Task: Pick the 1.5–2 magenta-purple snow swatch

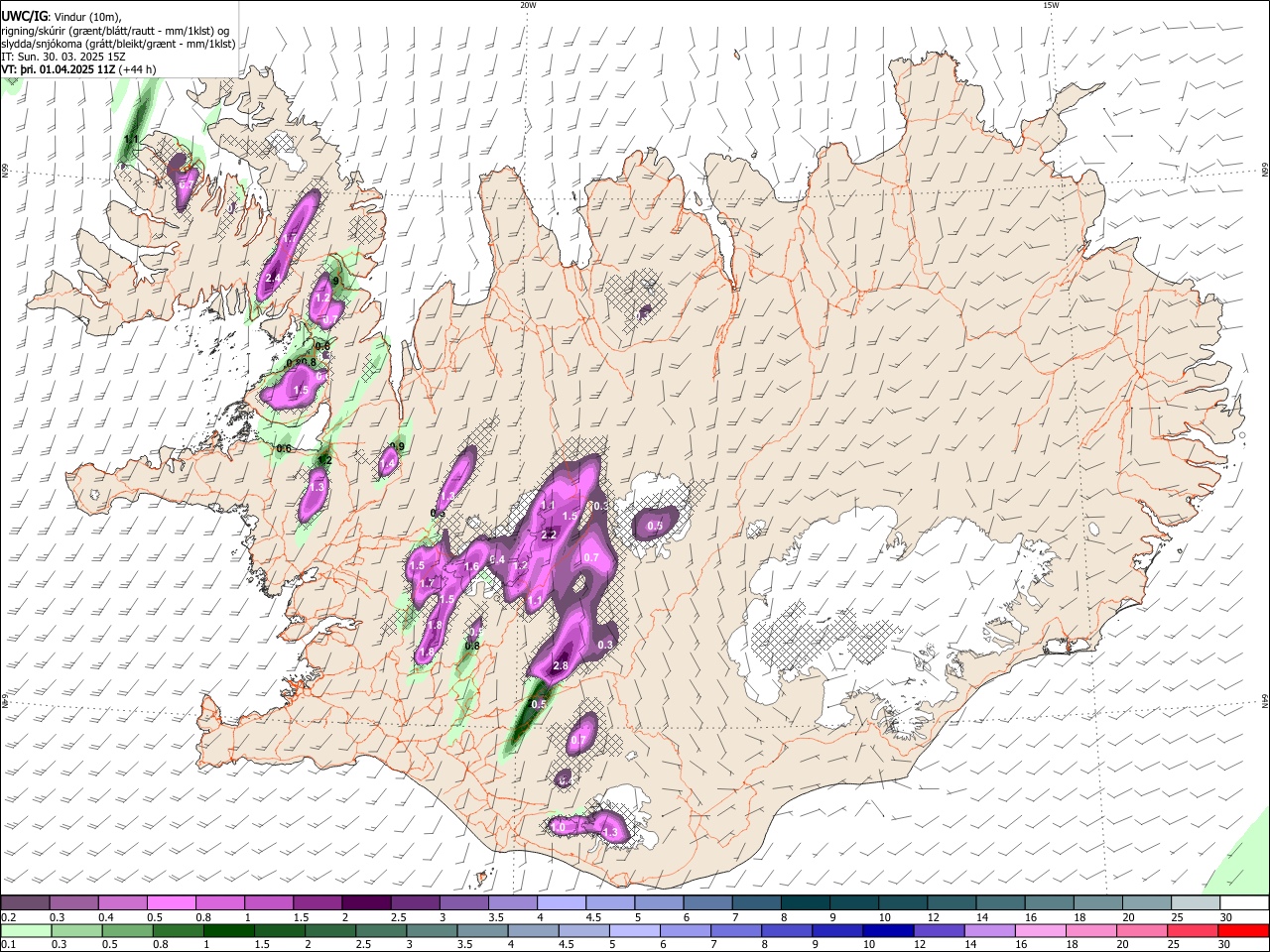Action: (x=317, y=902)
